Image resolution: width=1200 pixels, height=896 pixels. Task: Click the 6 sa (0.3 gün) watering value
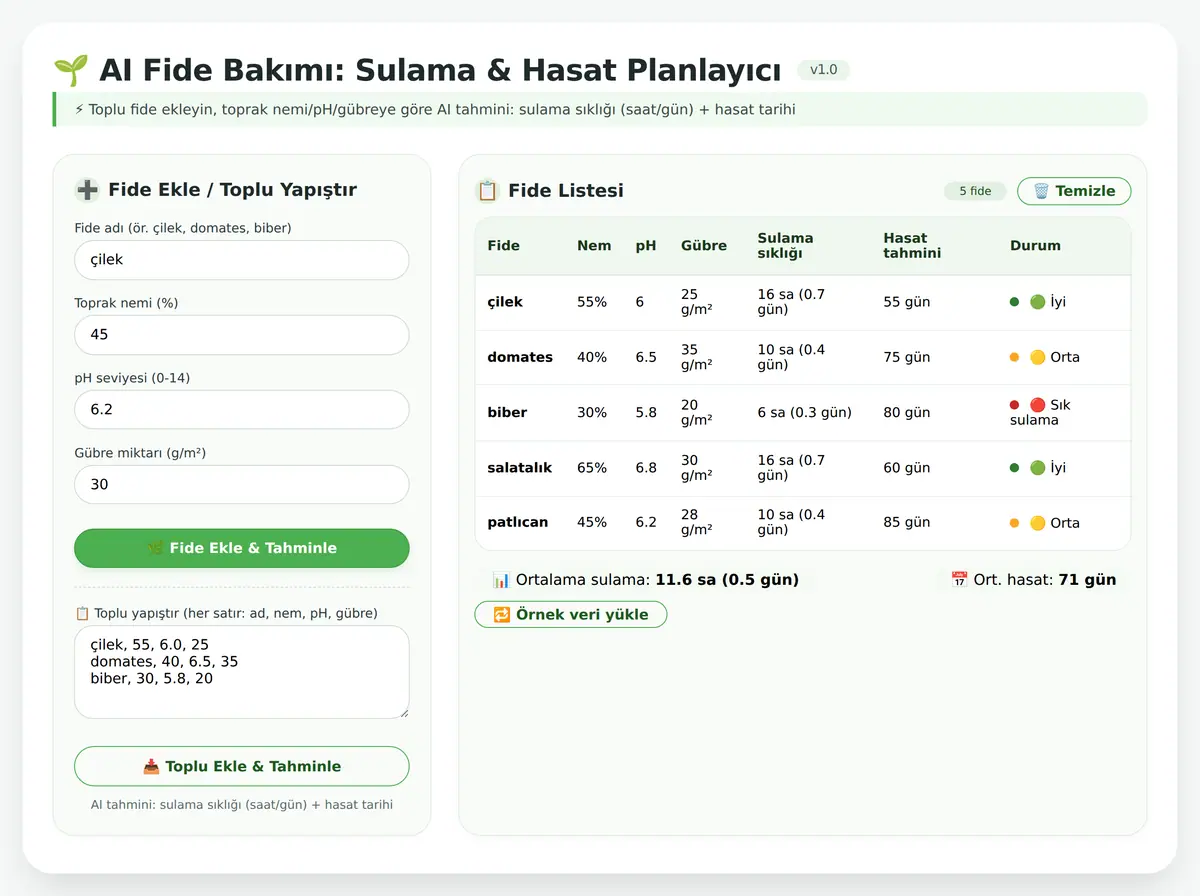coord(805,412)
